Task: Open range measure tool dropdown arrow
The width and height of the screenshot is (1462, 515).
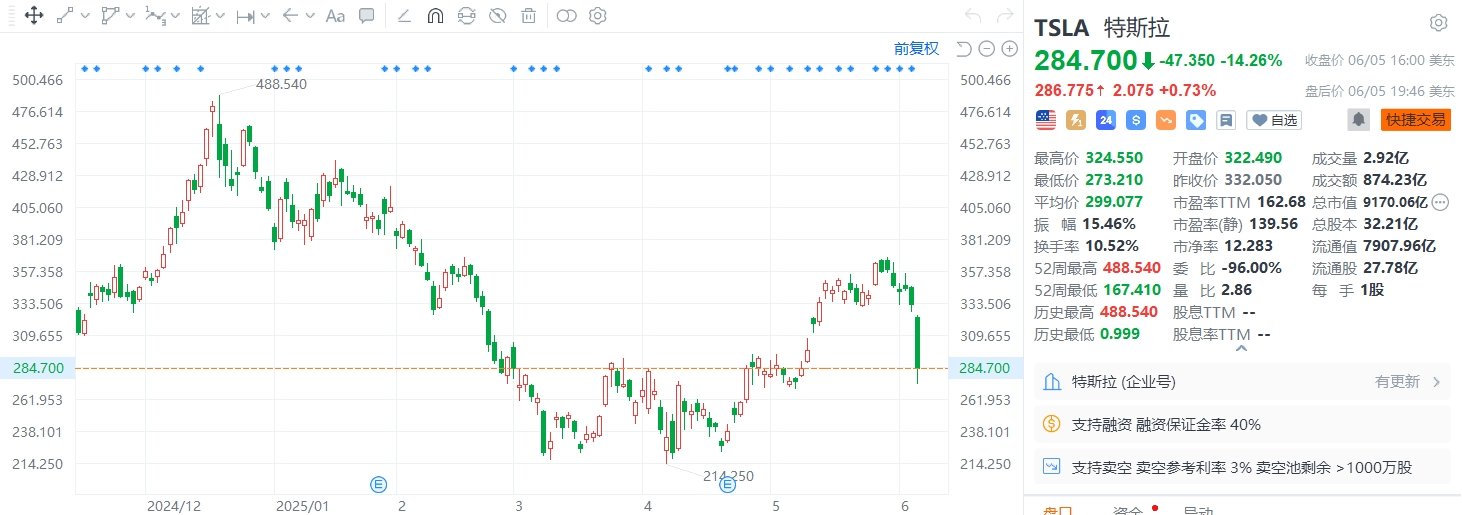Action: [264, 16]
